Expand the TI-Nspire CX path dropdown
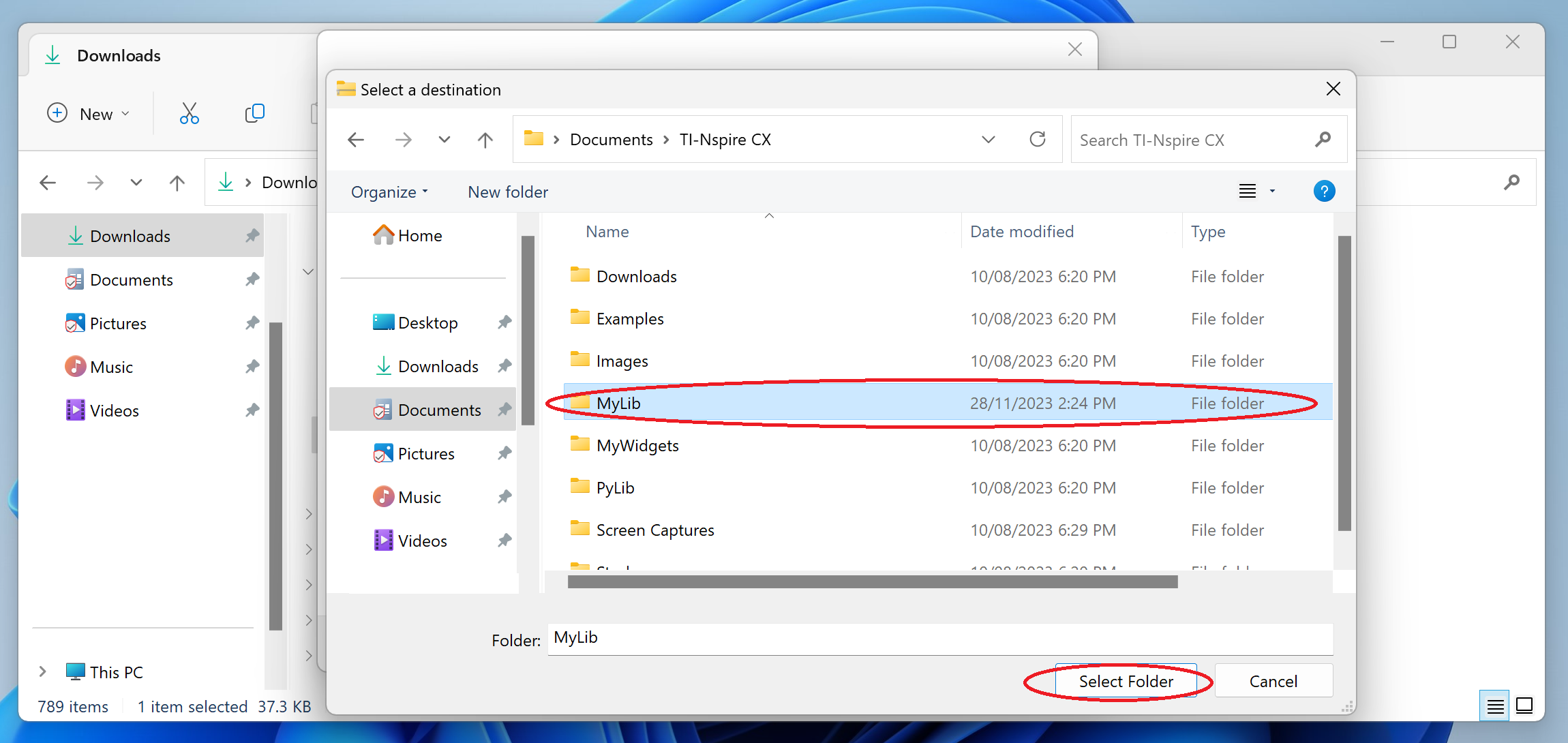 click(x=989, y=139)
